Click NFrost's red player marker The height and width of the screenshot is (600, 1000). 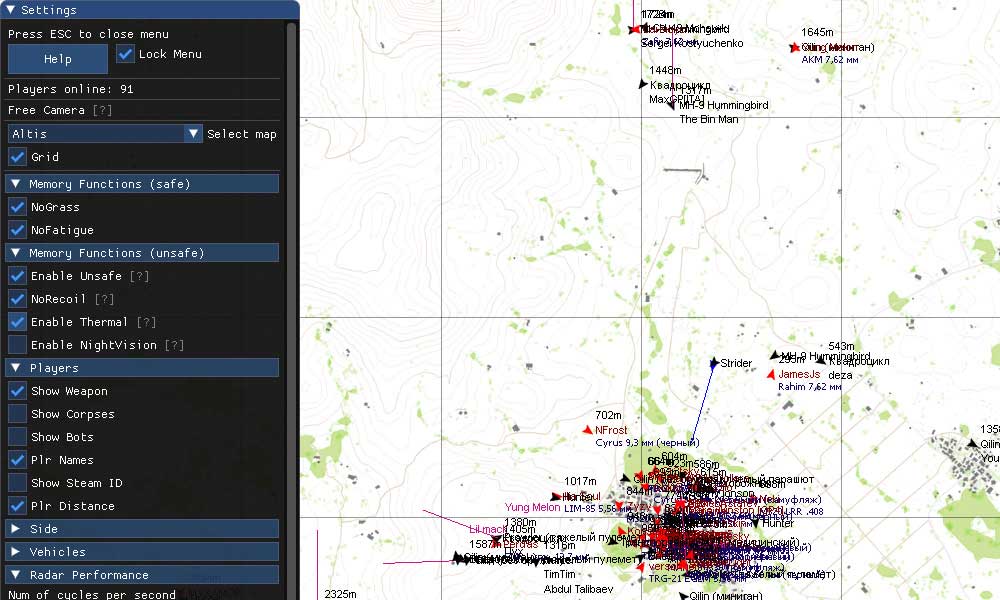click(587, 430)
